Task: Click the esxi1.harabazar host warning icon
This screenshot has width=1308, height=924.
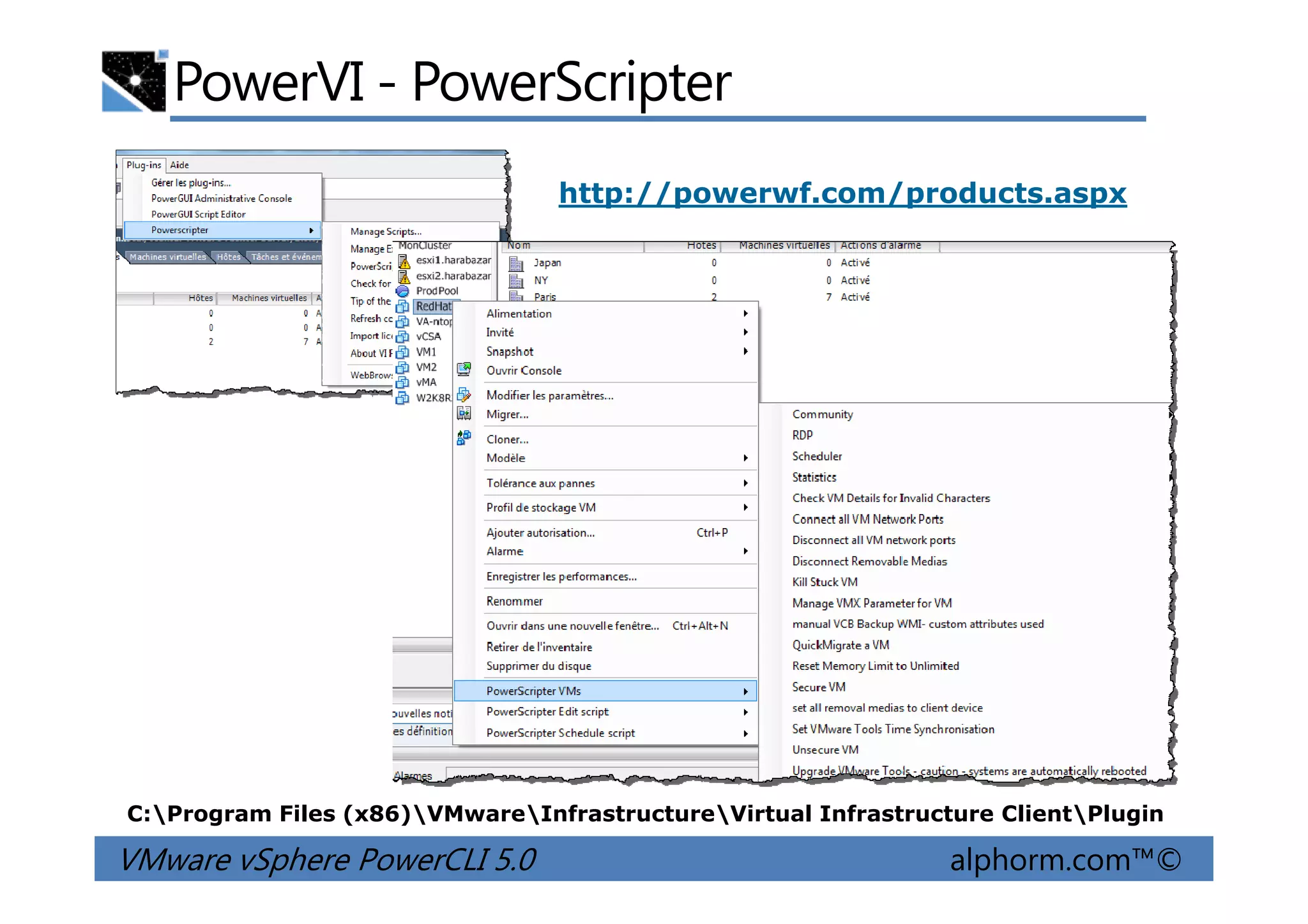Action: pos(404,261)
